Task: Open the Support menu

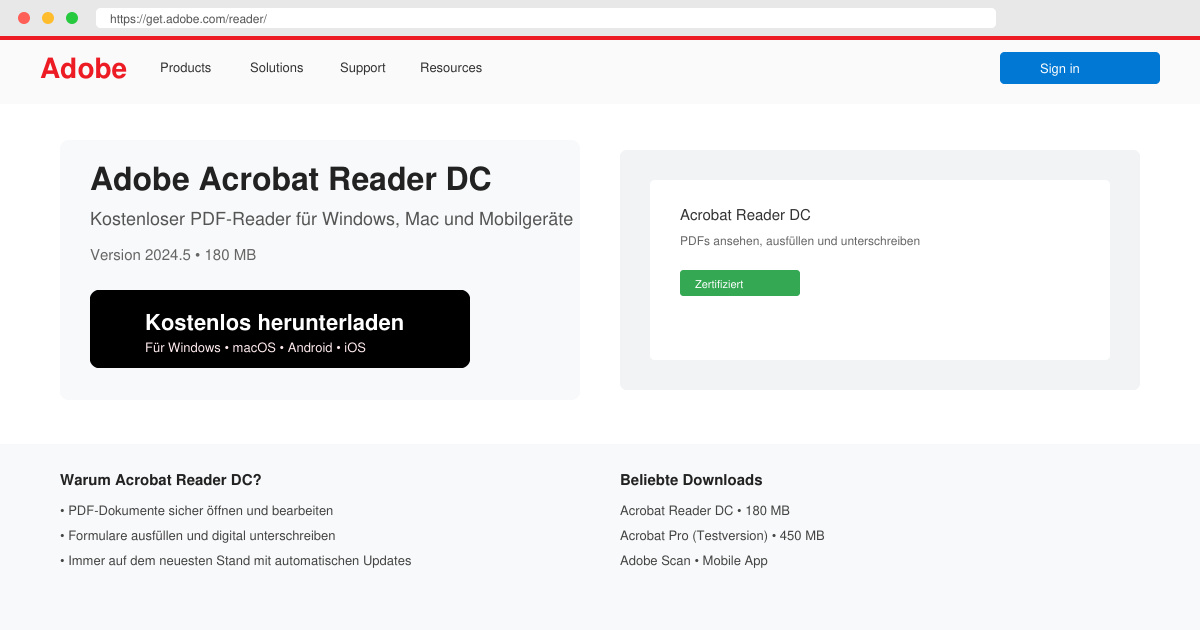Action: click(363, 68)
